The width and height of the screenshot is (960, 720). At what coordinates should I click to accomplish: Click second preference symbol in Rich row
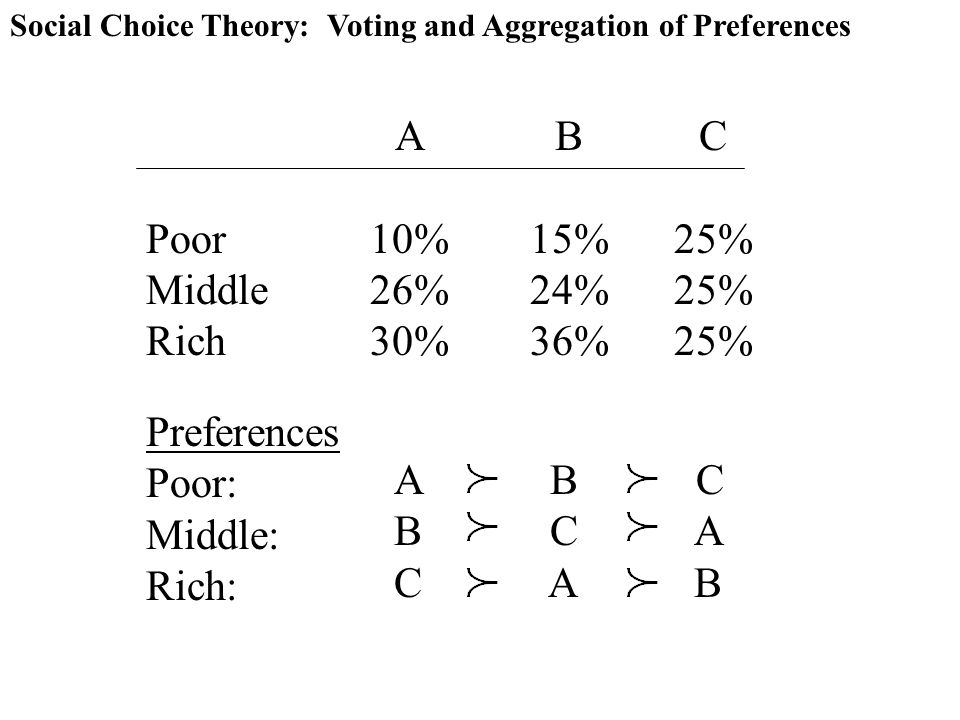pyautogui.click(x=642, y=582)
